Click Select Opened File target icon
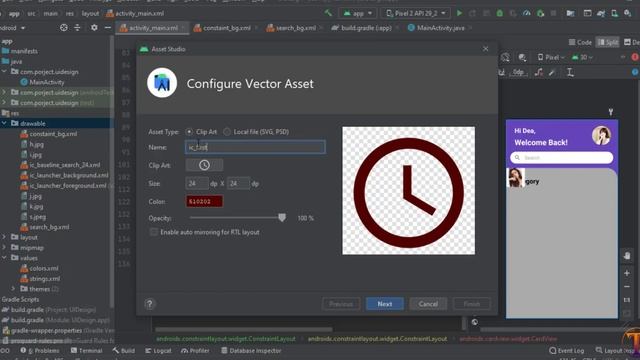The width and height of the screenshot is (640, 360). (x=64, y=28)
